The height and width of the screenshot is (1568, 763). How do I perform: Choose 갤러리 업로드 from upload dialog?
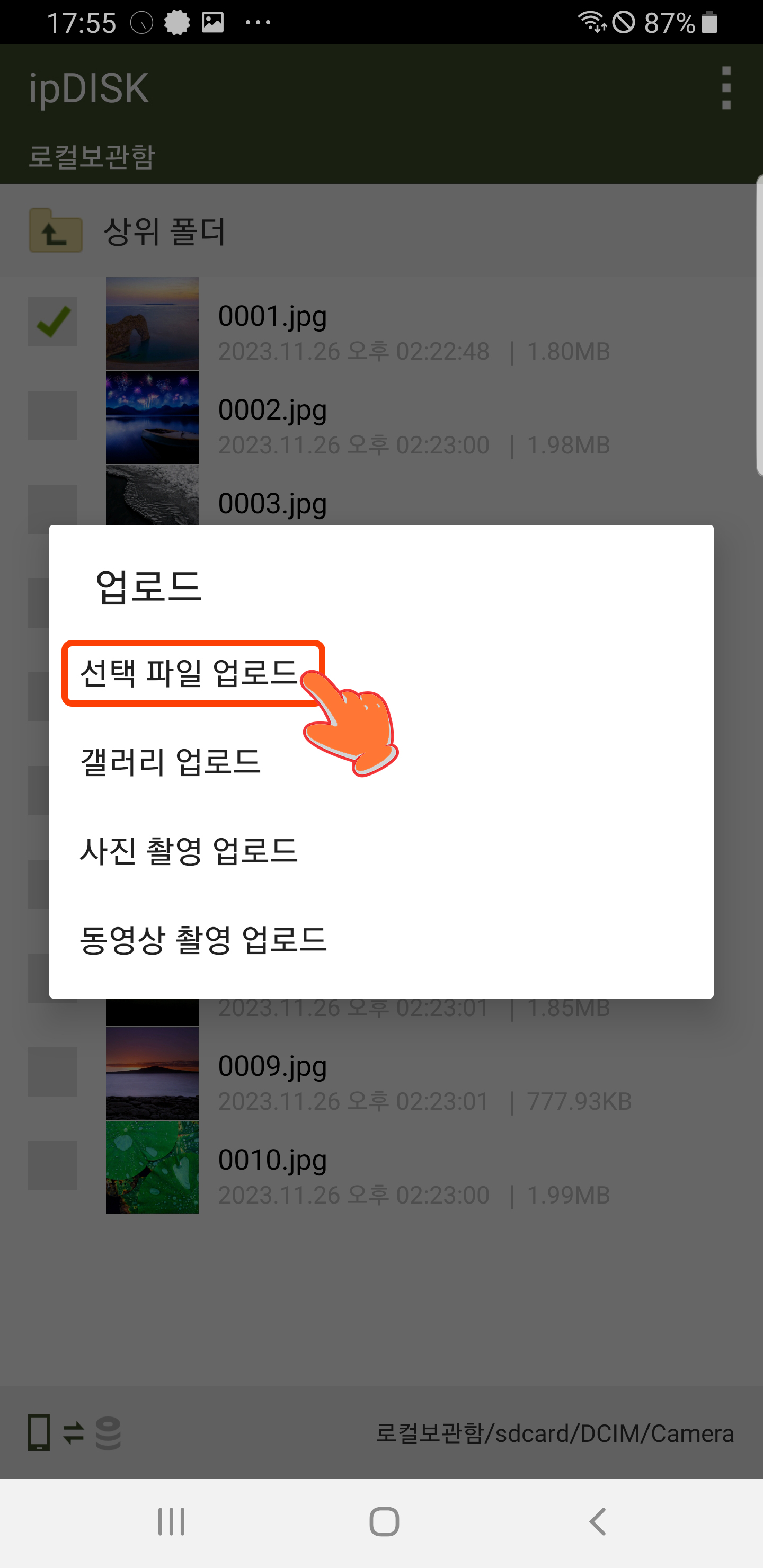[x=381, y=762]
